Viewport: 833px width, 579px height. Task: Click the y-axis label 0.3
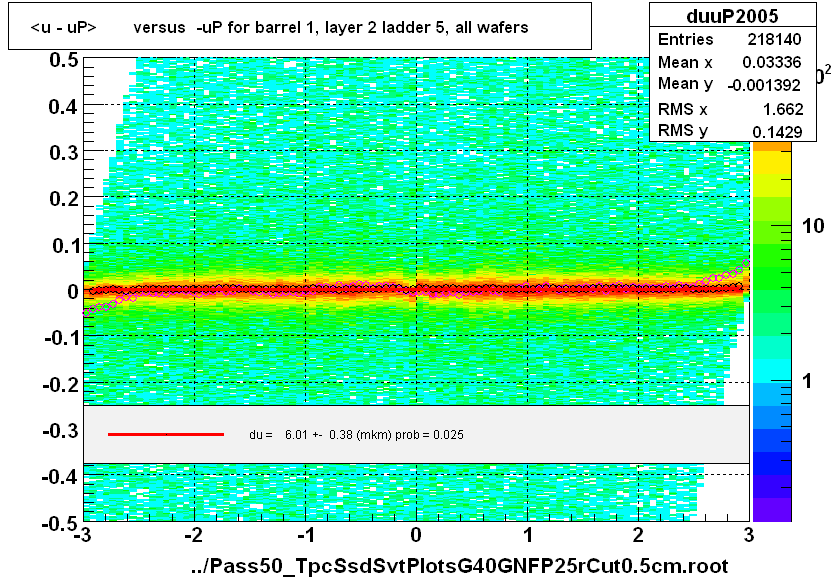(64, 153)
